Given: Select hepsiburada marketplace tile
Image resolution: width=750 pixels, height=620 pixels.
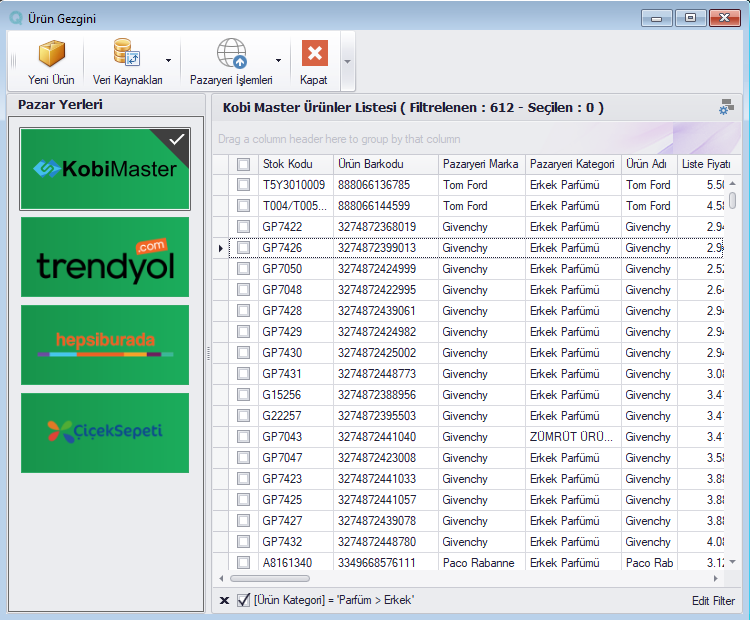Looking at the screenshot, I should tap(105, 345).
